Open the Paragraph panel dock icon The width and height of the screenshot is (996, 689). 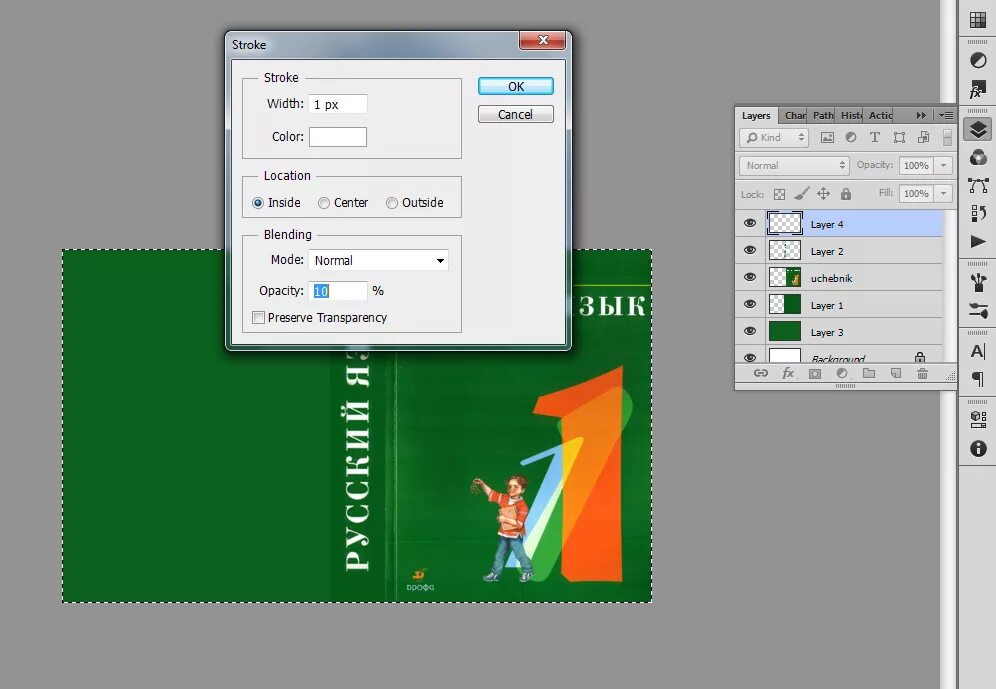tap(978, 379)
